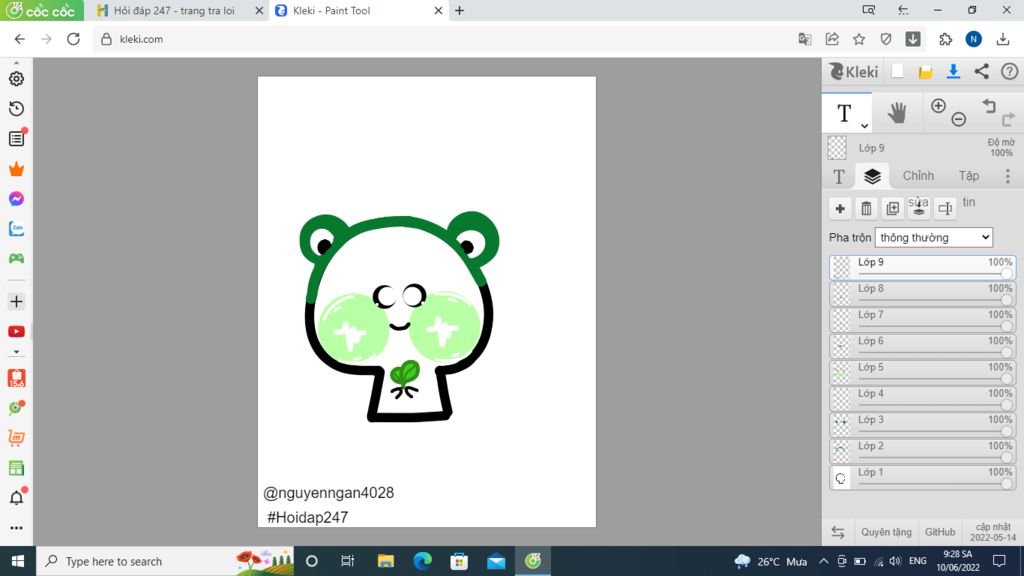
Task: Open the Tập tab
Action: coord(968,176)
